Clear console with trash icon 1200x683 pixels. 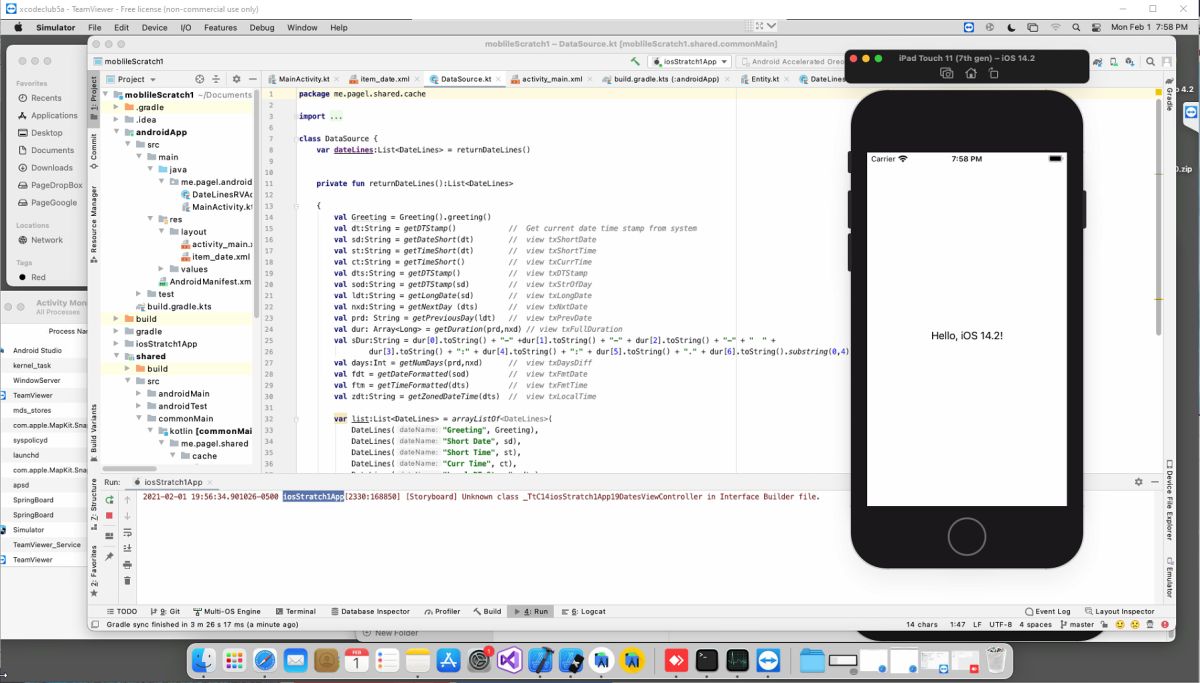point(127,581)
